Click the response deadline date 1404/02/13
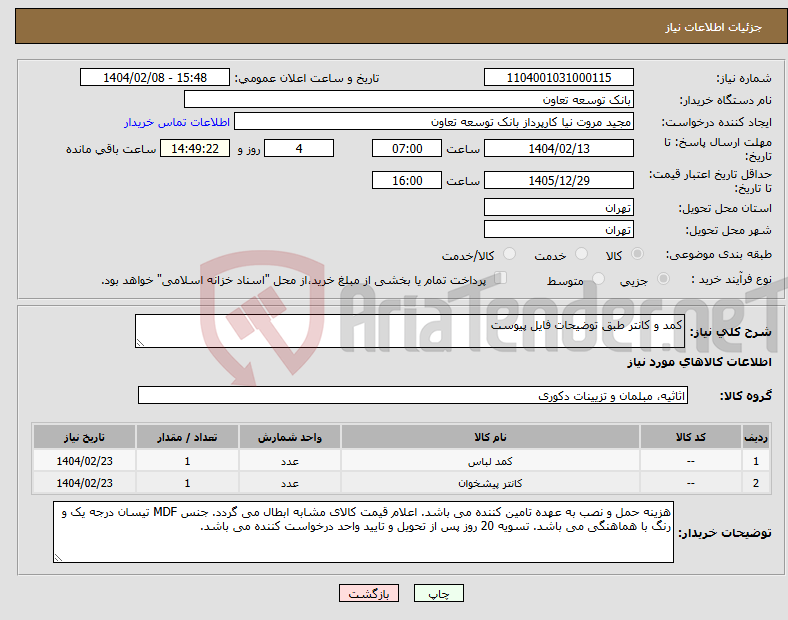Image resolution: width=788 pixels, height=620 pixels. coord(558,148)
